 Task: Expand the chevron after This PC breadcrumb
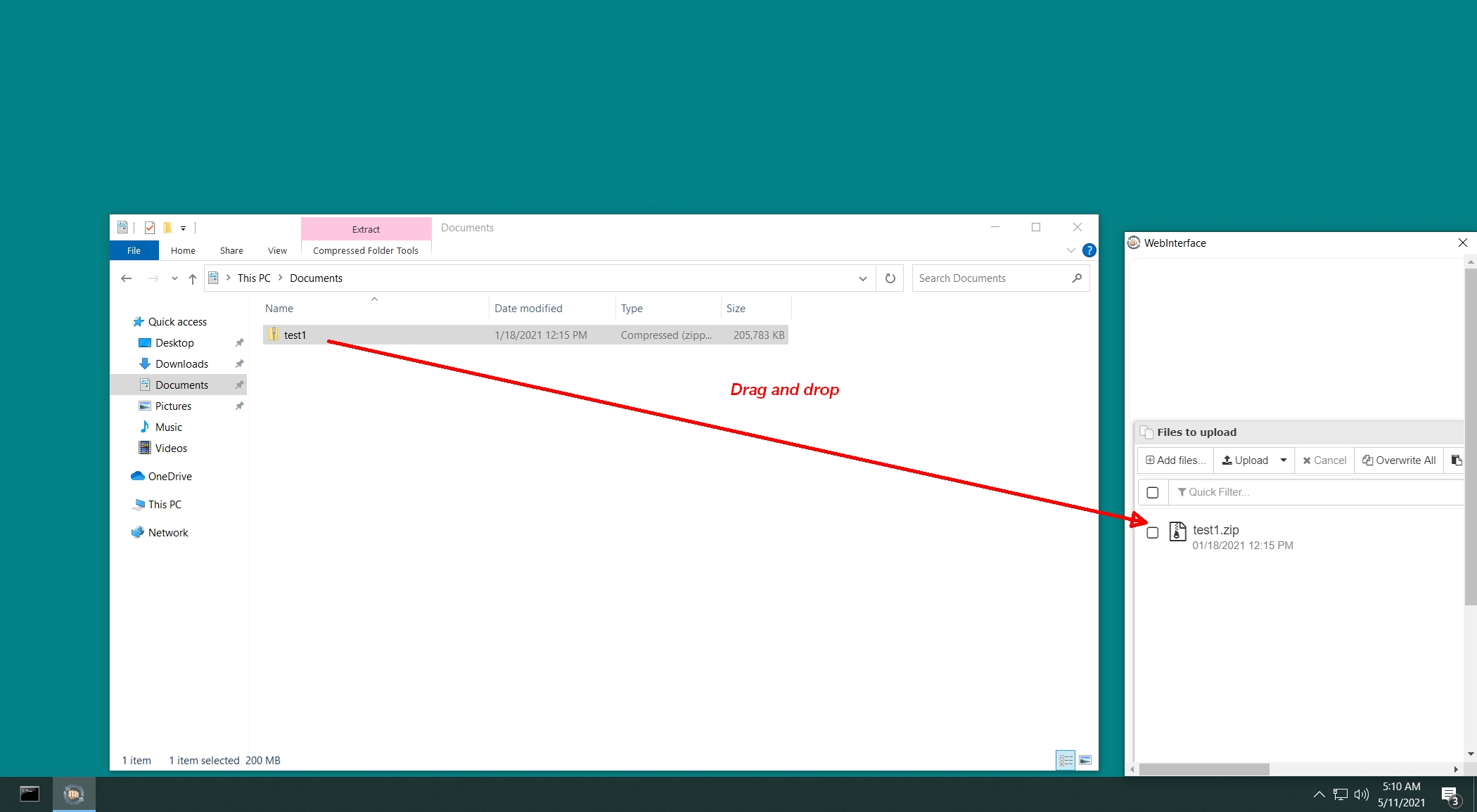pos(280,278)
